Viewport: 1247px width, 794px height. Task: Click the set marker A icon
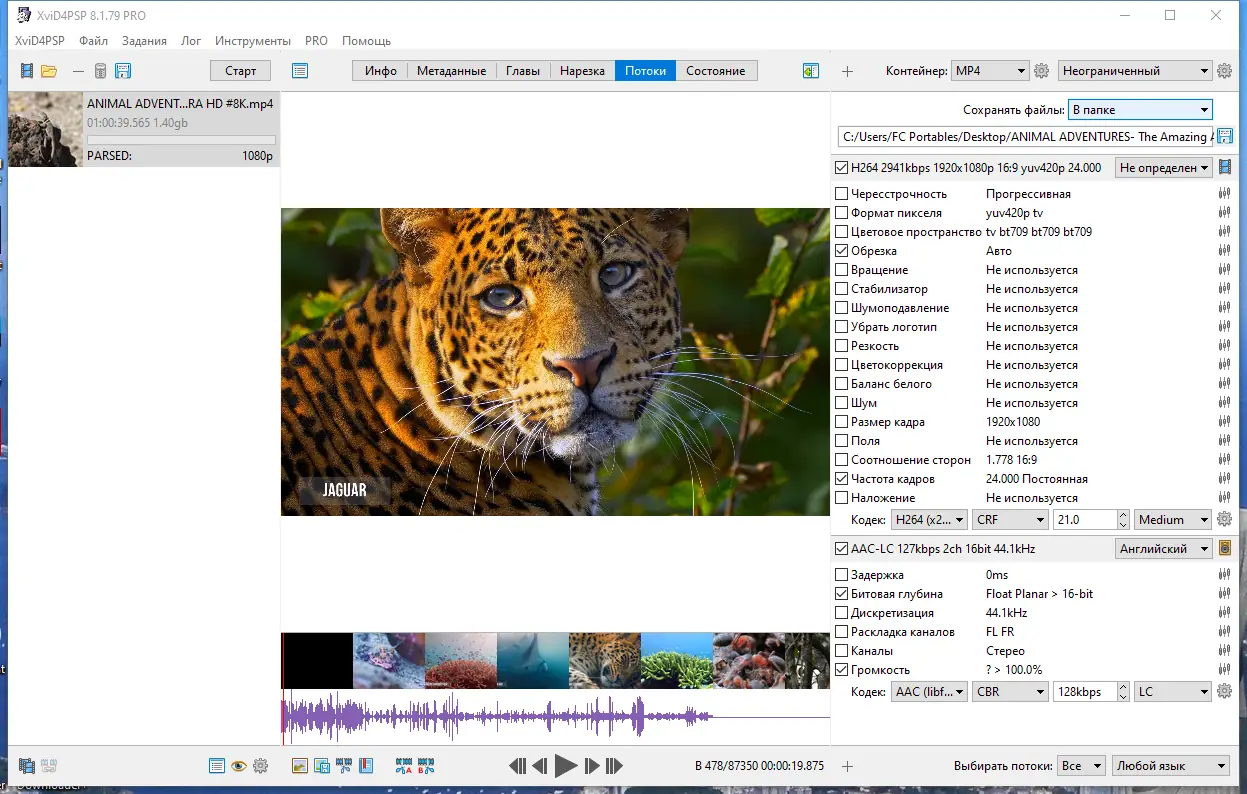[x=404, y=766]
